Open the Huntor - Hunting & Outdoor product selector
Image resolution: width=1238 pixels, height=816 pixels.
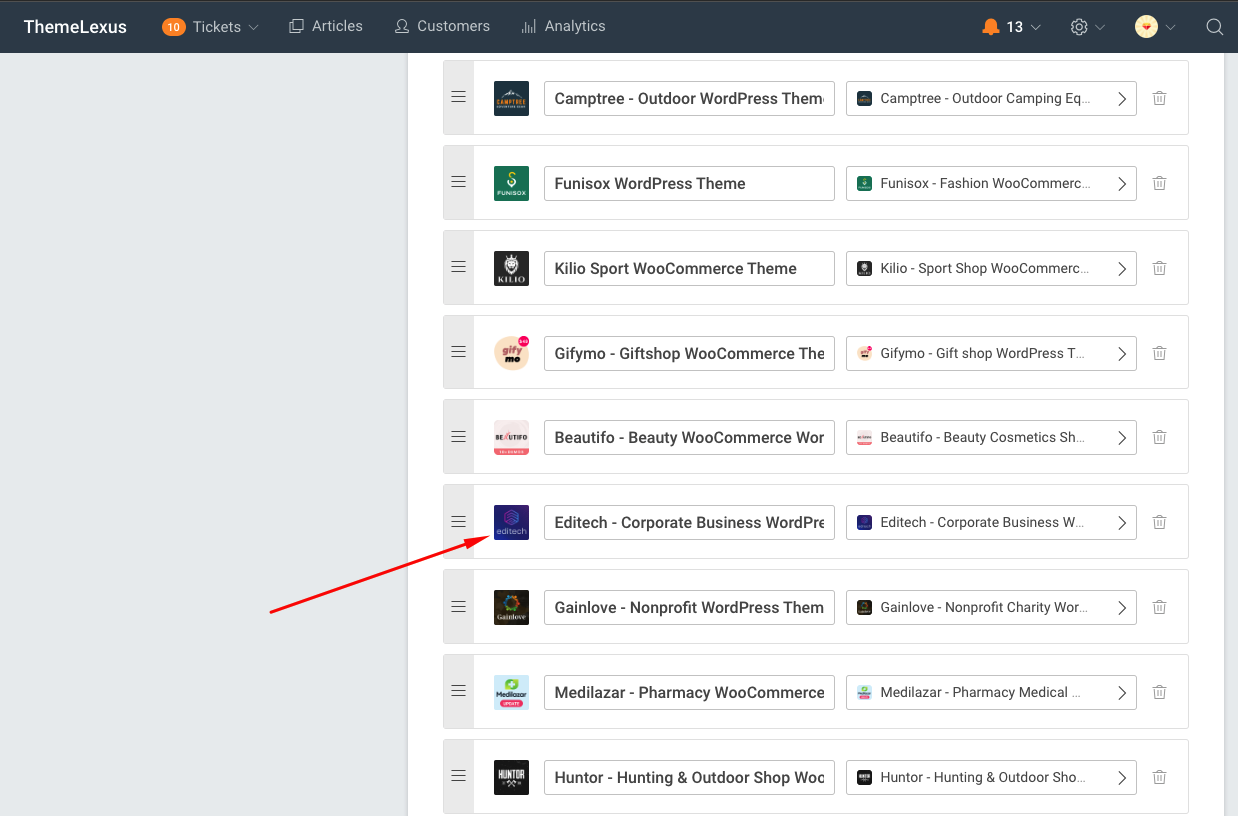coord(991,777)
